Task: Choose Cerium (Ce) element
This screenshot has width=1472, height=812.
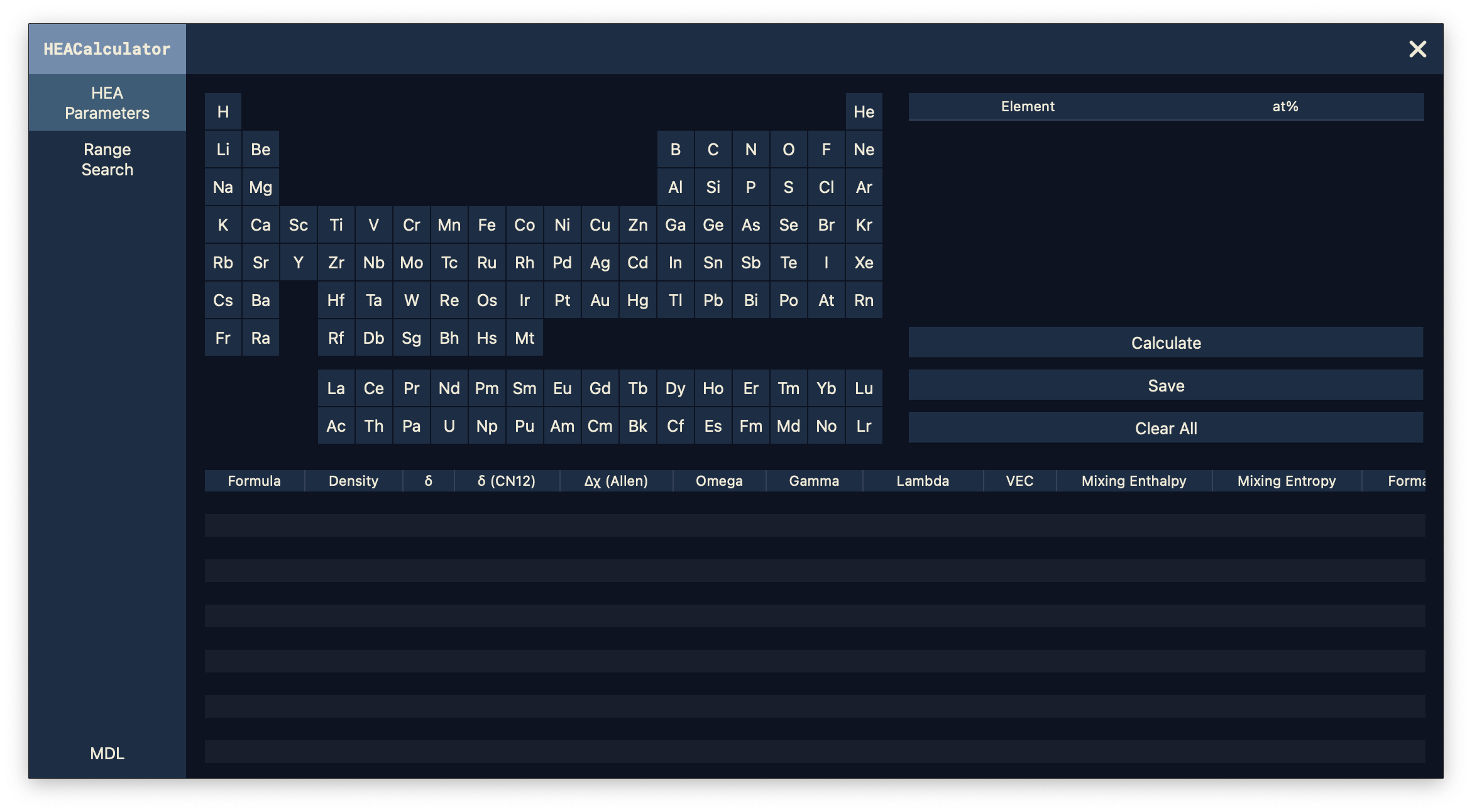Action: click(x=374, y=388)
